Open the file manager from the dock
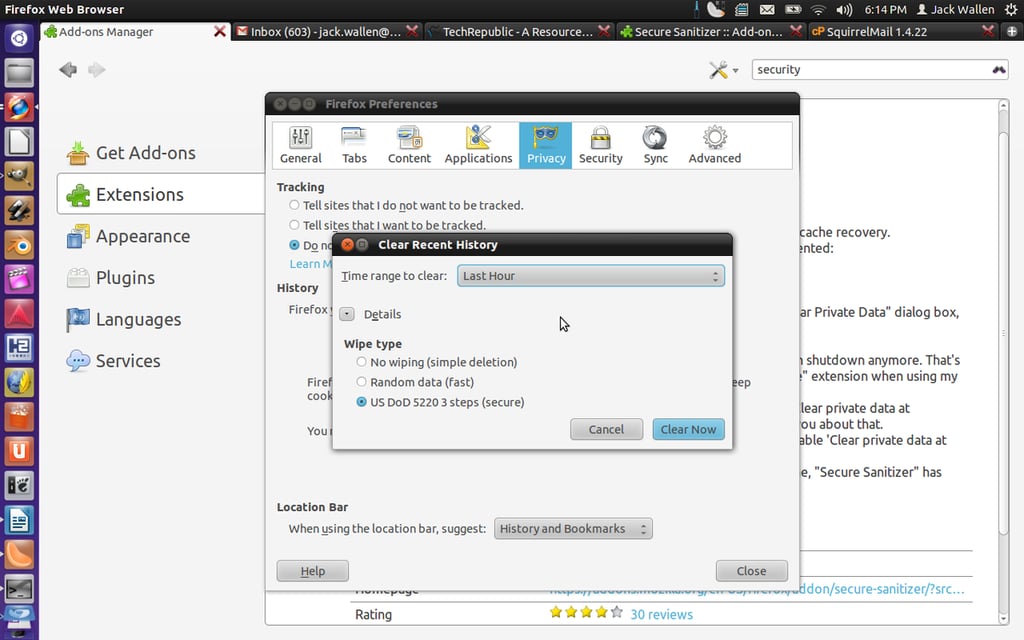 point(19,72)
